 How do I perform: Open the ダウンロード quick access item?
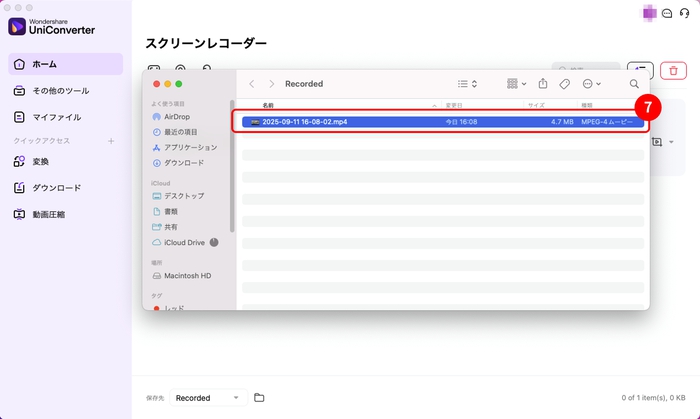click(56, 187)
